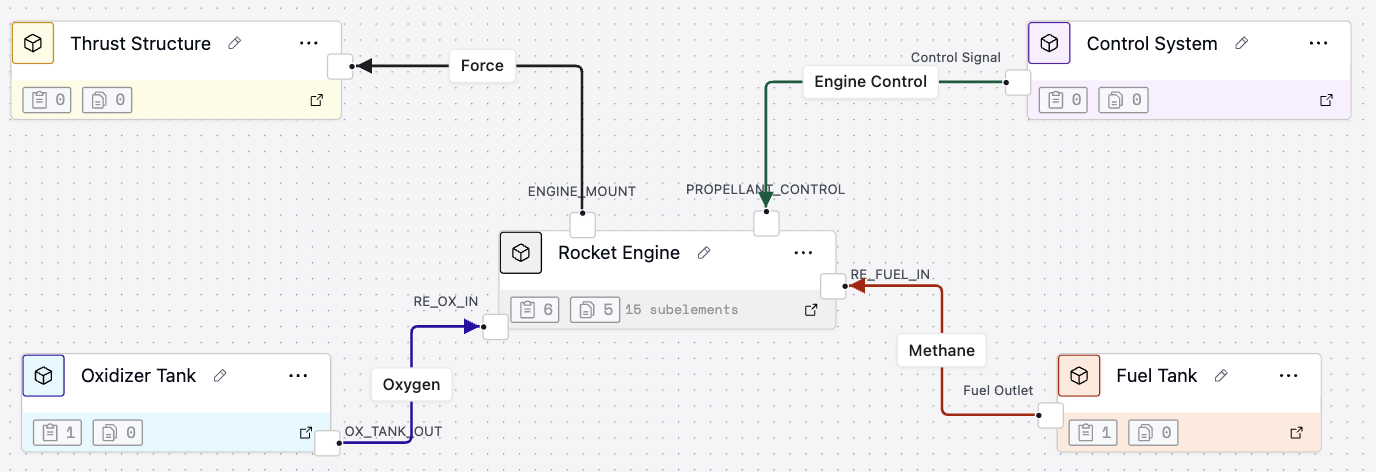Open Thrust Structure three-dot menu
This screenshot has height=472, width=1376.
click(308, 43)
